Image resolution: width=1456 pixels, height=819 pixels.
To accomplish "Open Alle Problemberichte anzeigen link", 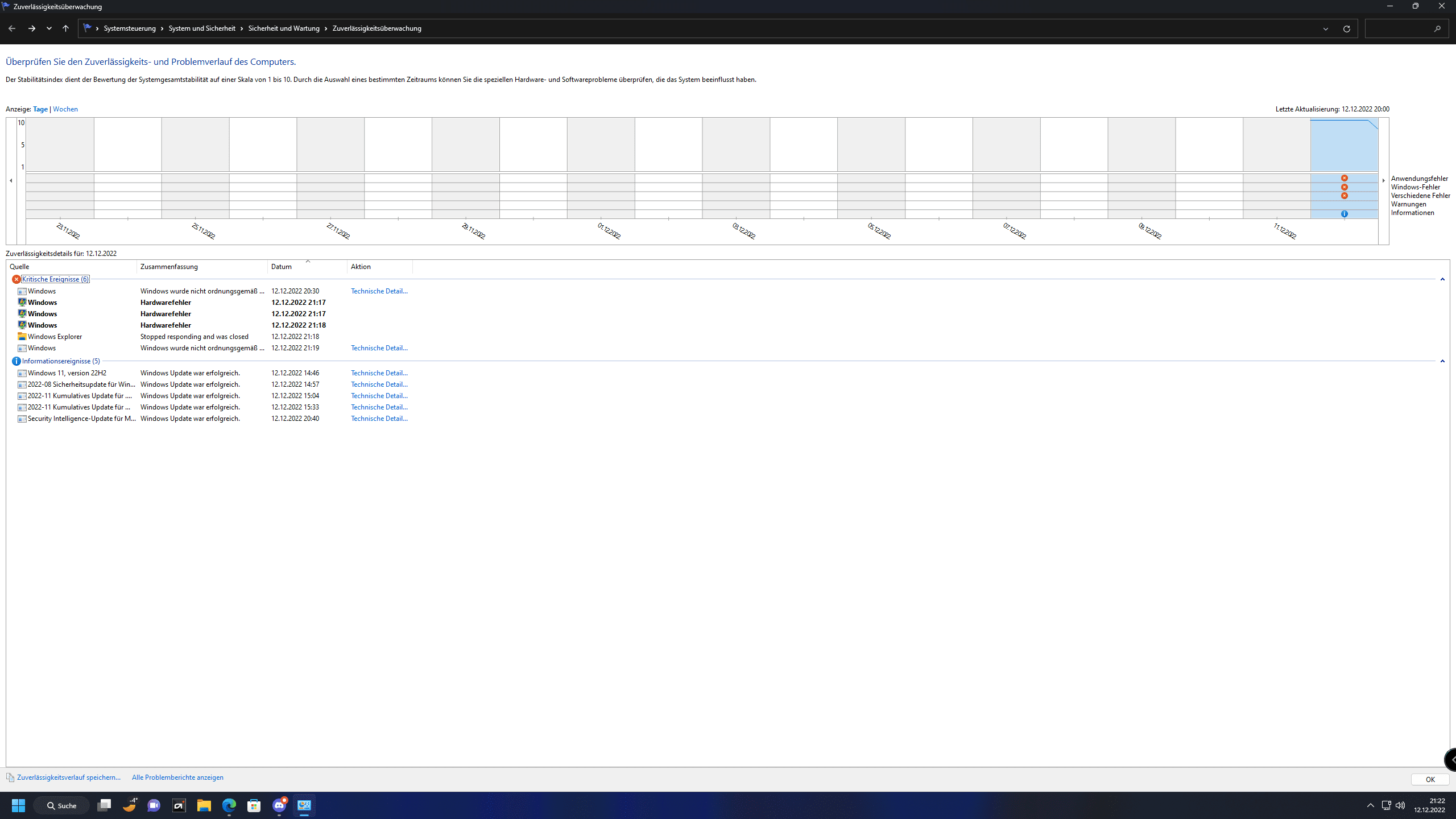I will (177, 777).
